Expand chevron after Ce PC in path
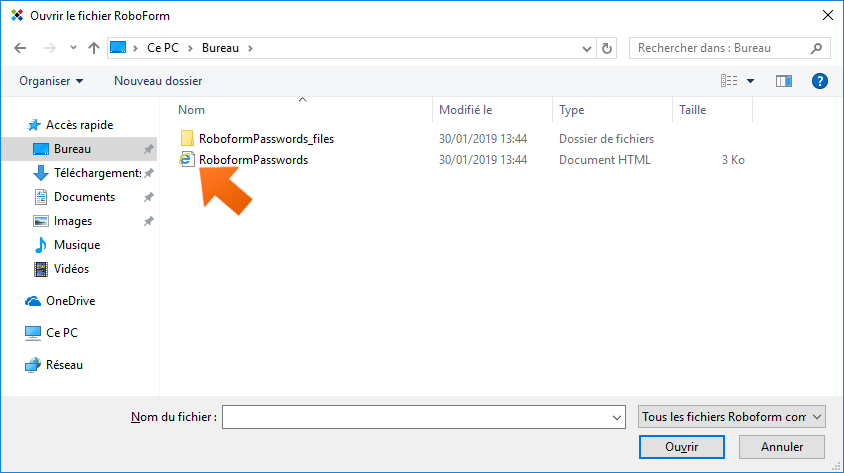 190,48
